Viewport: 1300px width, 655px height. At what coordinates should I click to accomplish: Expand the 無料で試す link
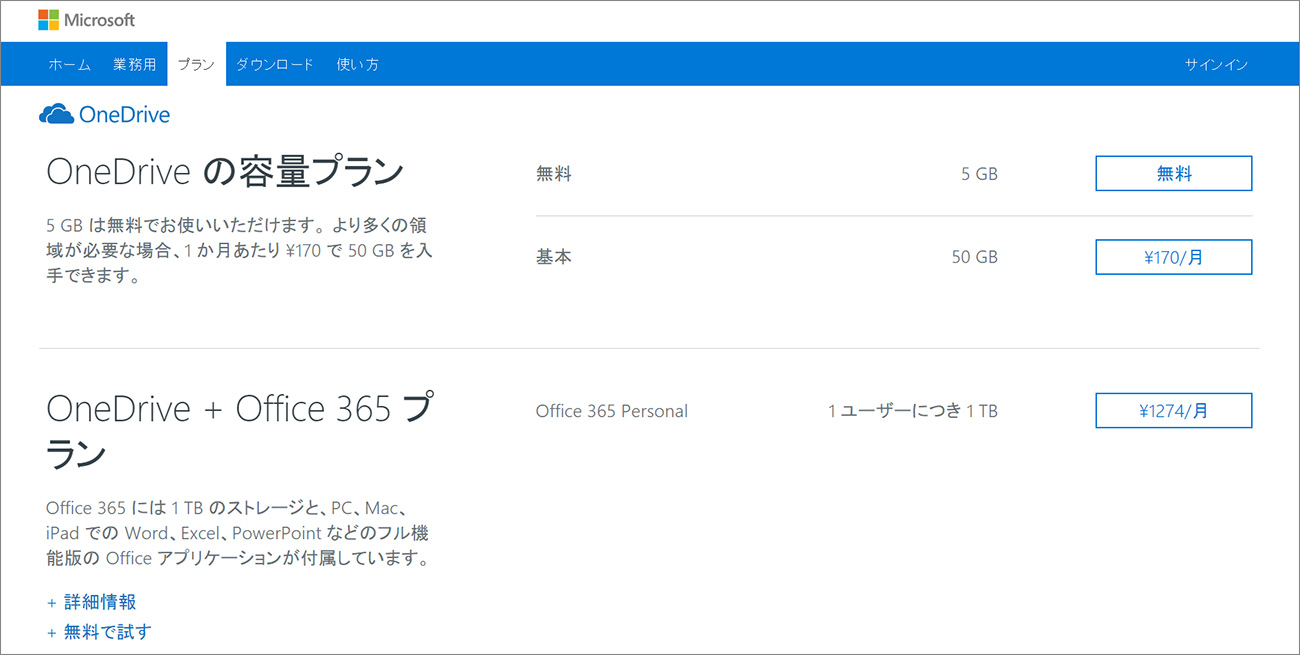pyautogui.click(x=99, y=632)
